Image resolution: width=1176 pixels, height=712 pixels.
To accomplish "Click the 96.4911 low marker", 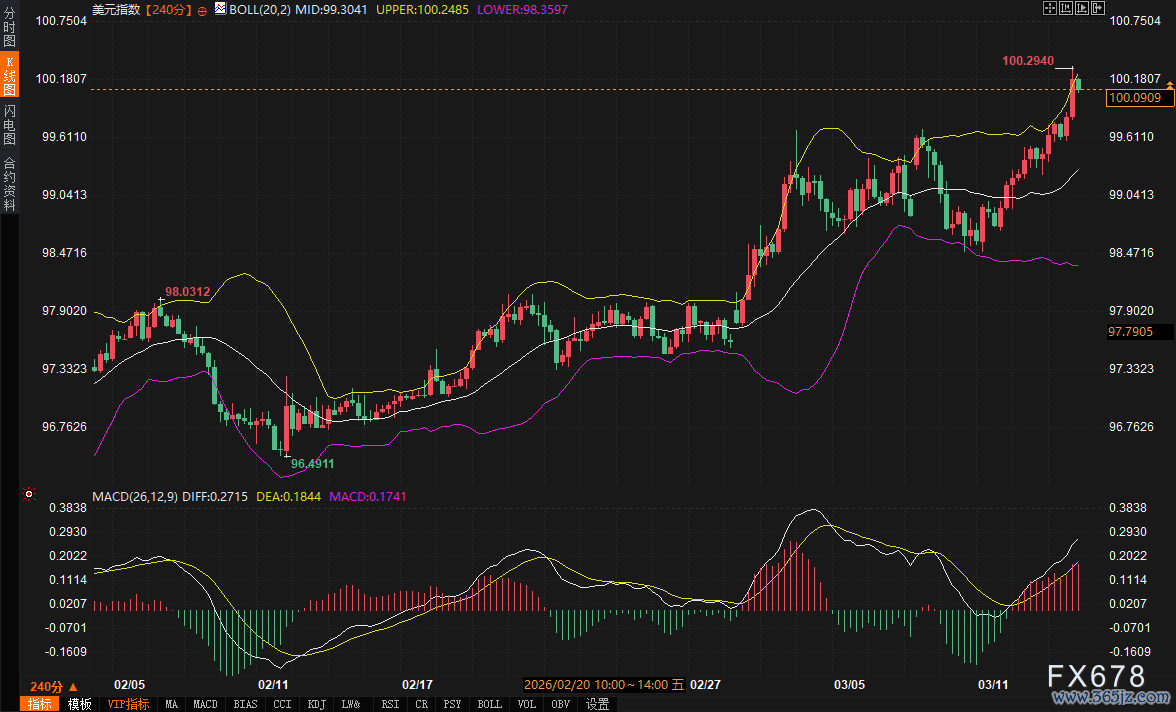I will (x=313, y=464).
